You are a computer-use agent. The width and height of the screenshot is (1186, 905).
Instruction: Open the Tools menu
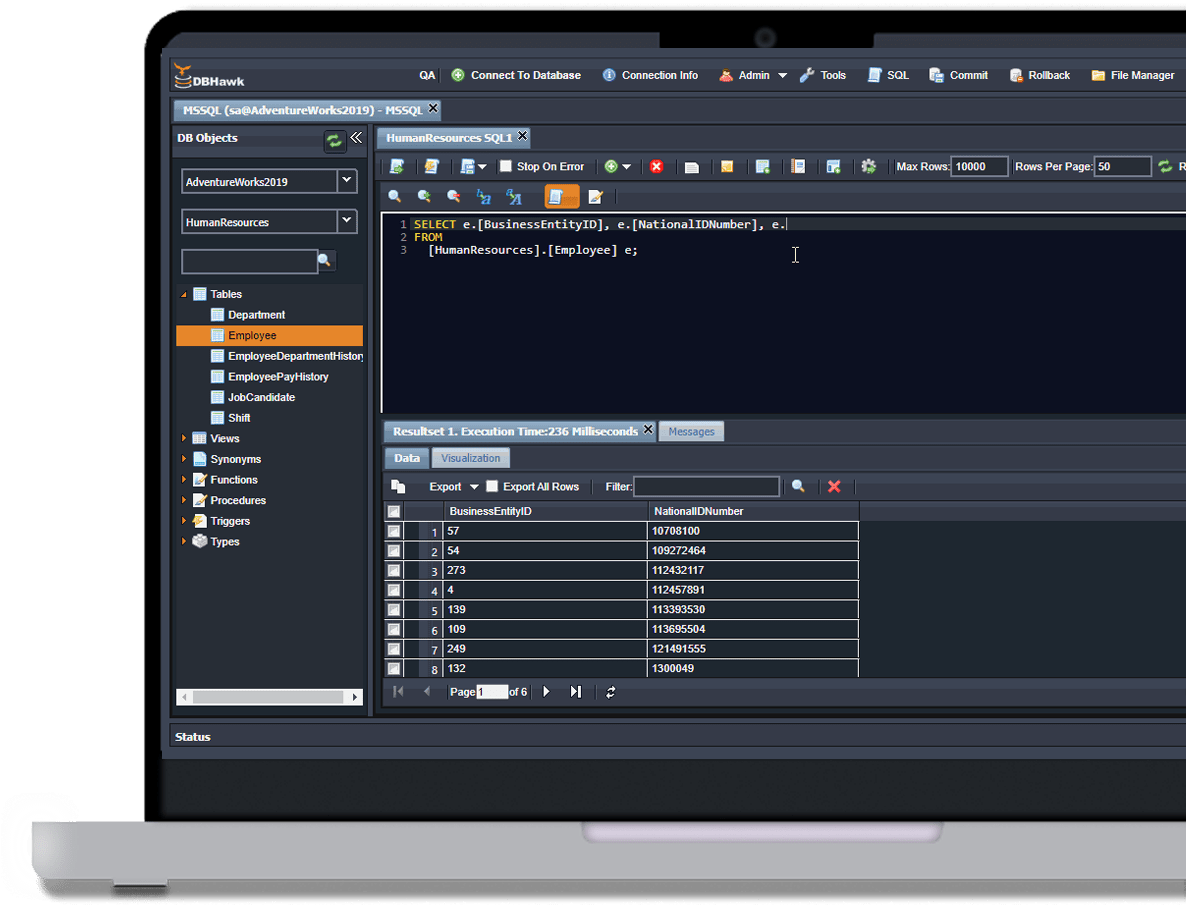823,76
